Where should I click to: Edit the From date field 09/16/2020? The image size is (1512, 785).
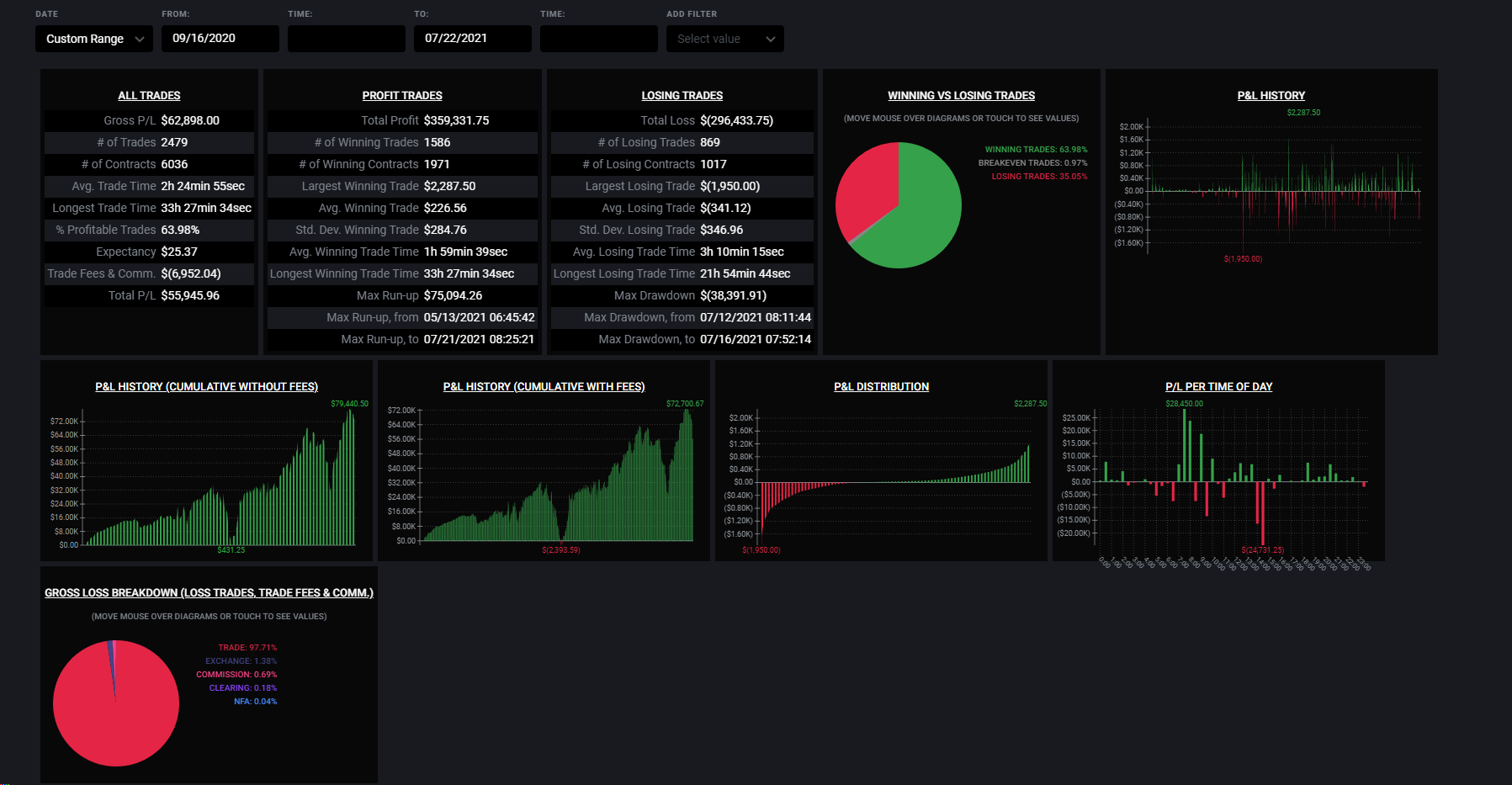tap(220, 39)
